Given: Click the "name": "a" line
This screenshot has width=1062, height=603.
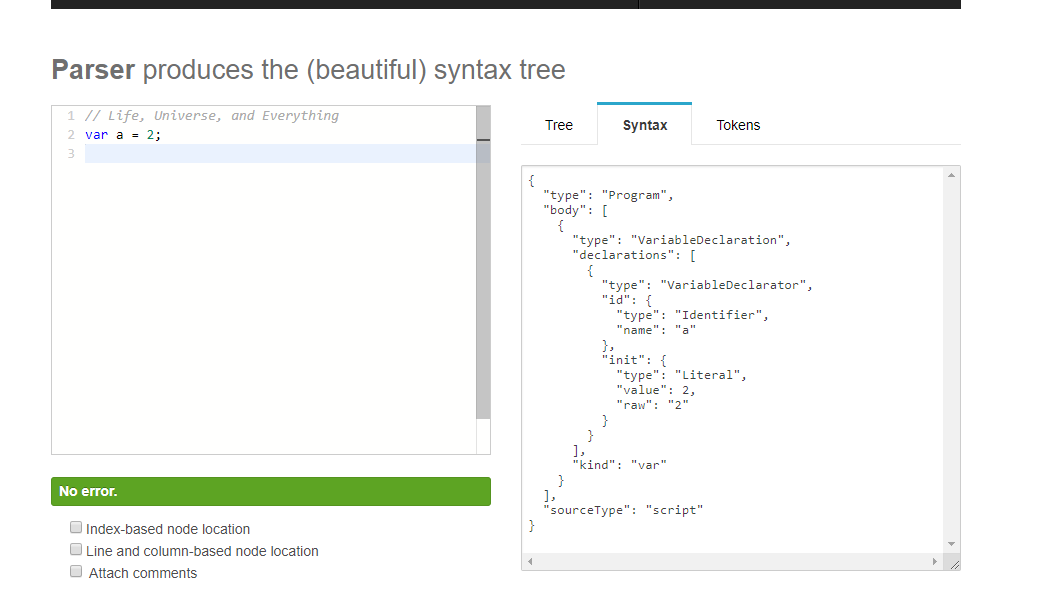Looking at the screenshot, I should (x=656, y=330).
